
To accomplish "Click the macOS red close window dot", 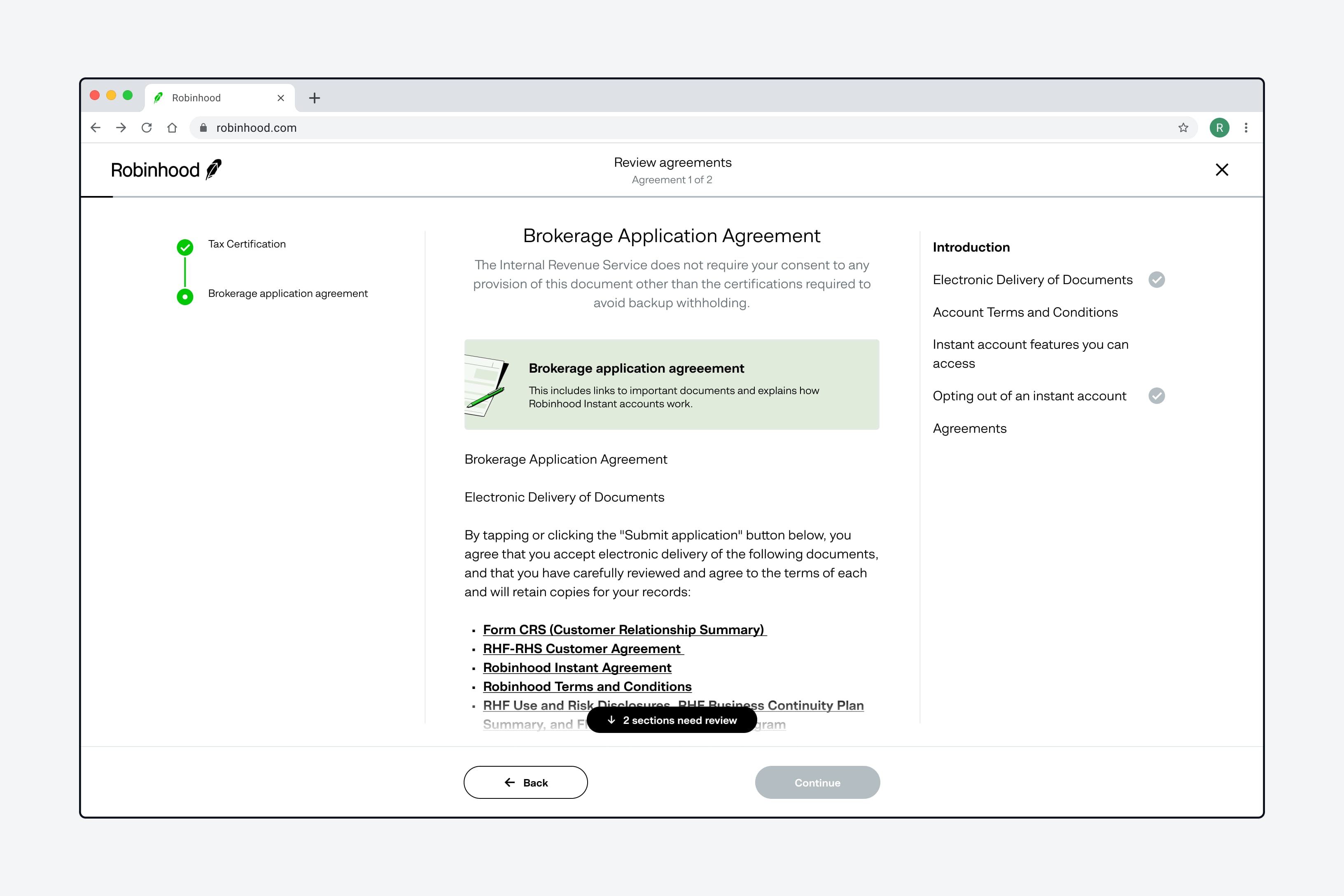I will [95, 96].
